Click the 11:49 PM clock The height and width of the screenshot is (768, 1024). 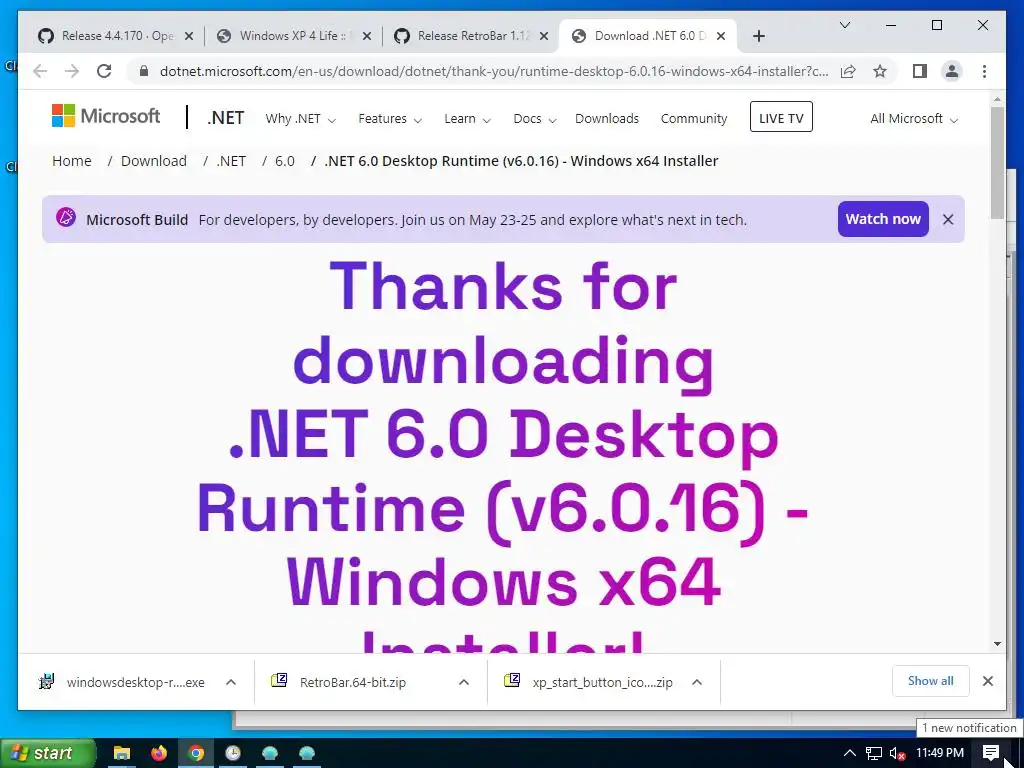point(940,753)
